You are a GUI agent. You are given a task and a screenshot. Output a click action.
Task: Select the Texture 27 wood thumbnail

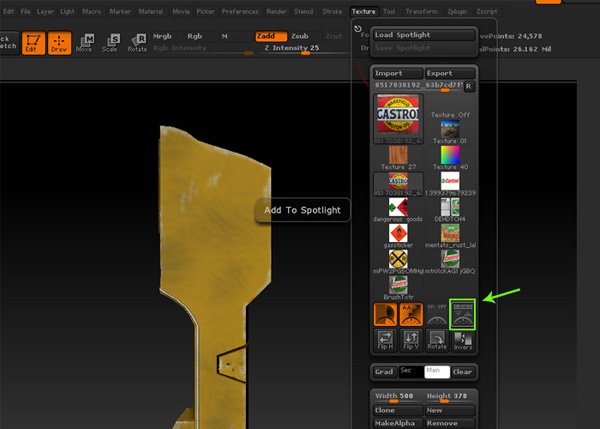(x=398, y=158)
